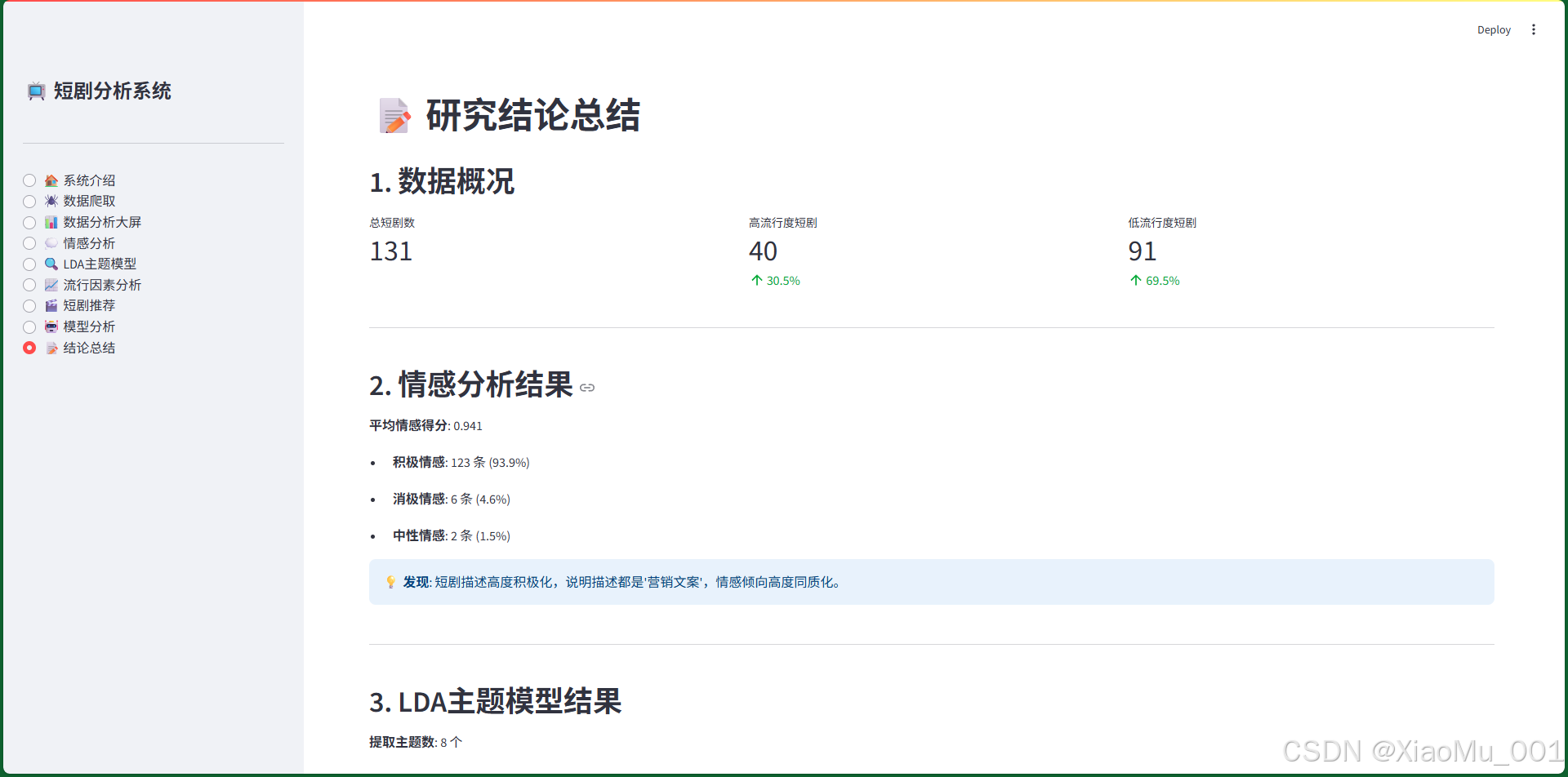Select the 短剧推荐 radio option
Image resolution: width=1568 pixels, height=777 pixels.
click(x=29, y=306)
